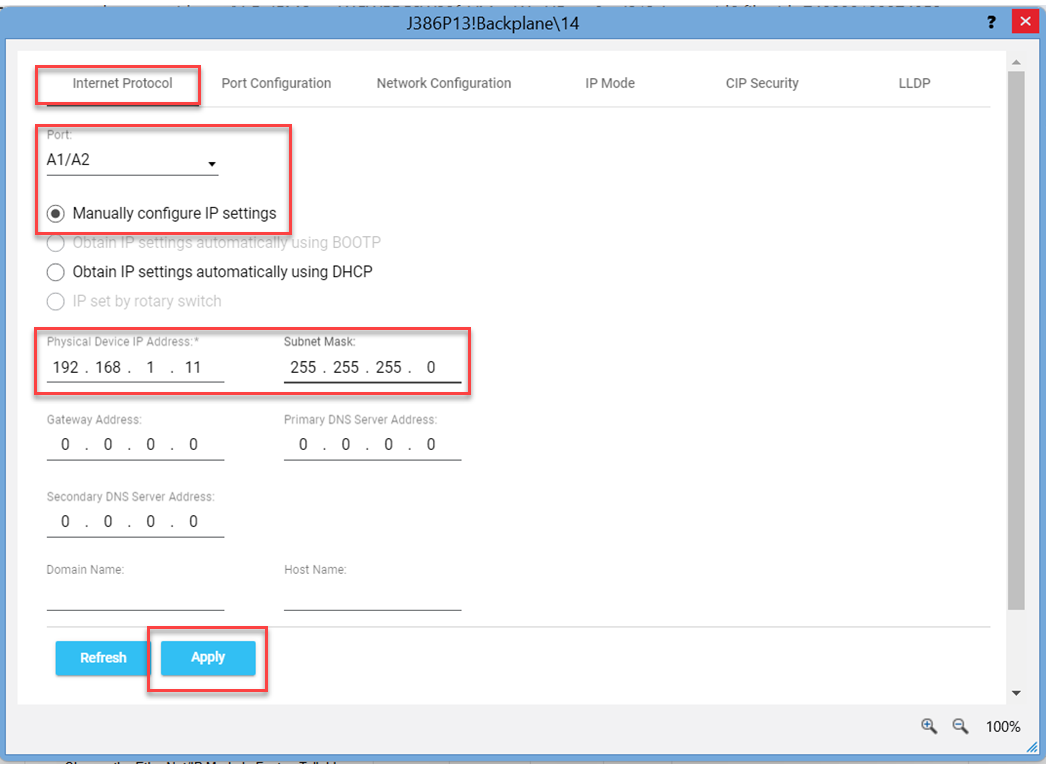The height and width of the screenshot is (766, 1046).
Task: Click the Refresh button
Action: tap(102, 657)
